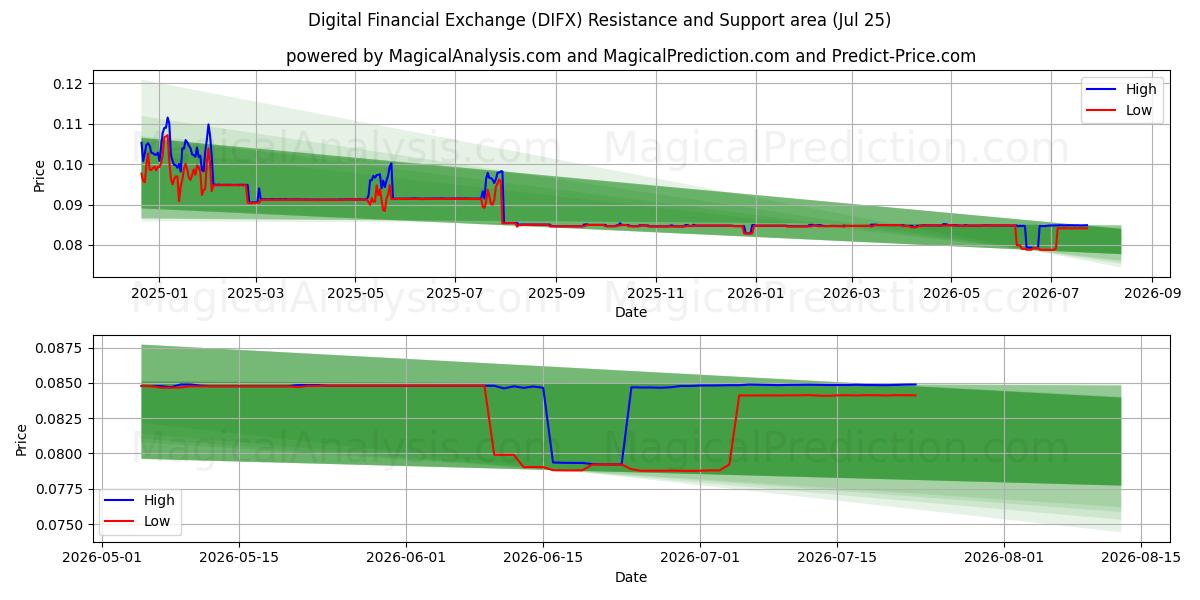Click the 0.09 y-axis label in top chart
The image size is (1200, 600).
68,205
